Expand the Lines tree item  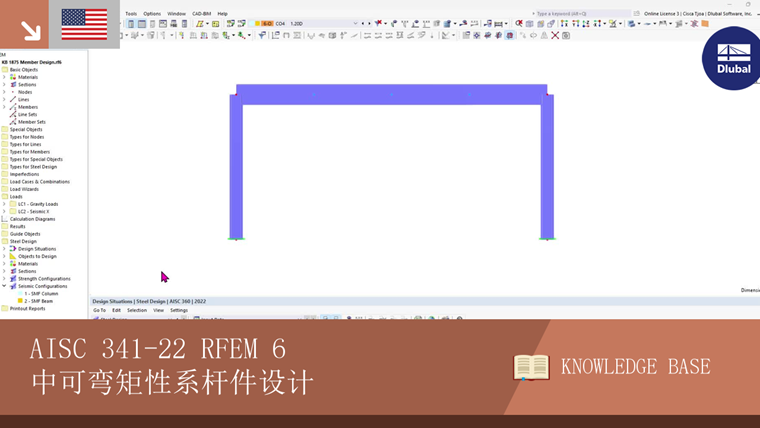[x=4, y=99]
